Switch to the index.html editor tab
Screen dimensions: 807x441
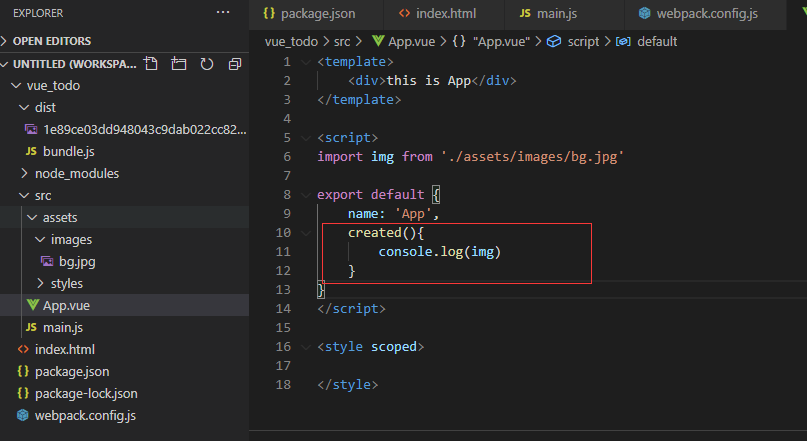click(444, 14)
